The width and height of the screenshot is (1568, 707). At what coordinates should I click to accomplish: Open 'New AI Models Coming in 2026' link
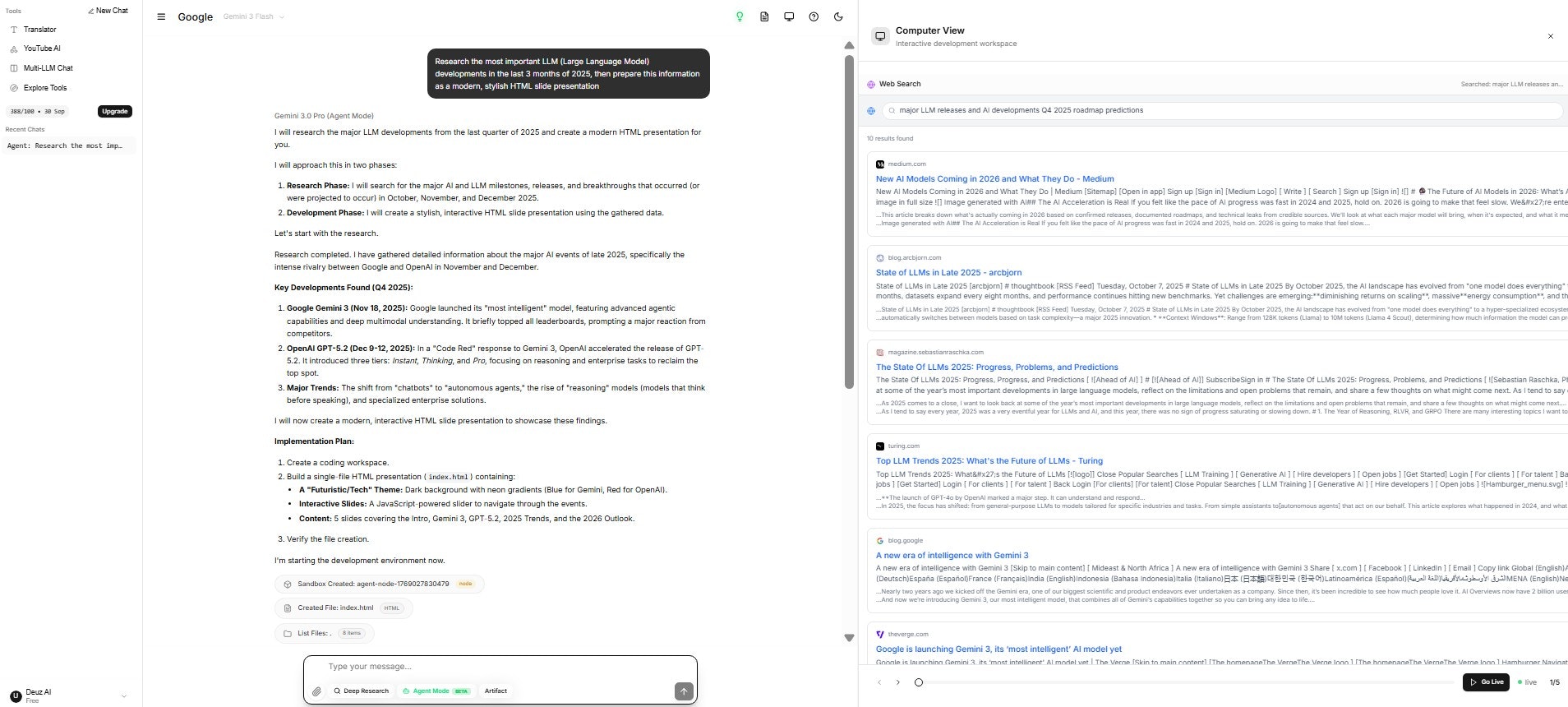(x=994, y=178)
